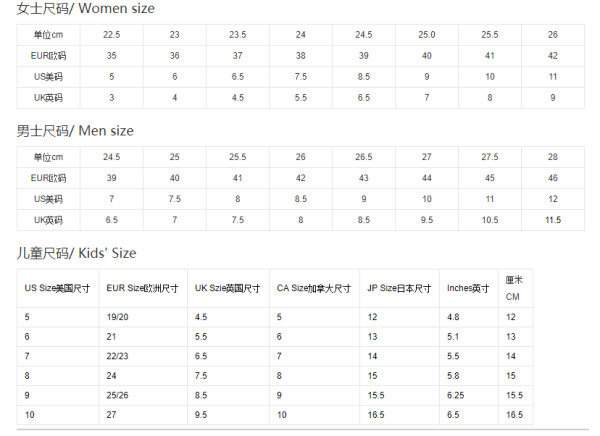Screen dimensions: 600x436
Task: Select the "UK英码" label in the Women table
Action: pos(48,98)
